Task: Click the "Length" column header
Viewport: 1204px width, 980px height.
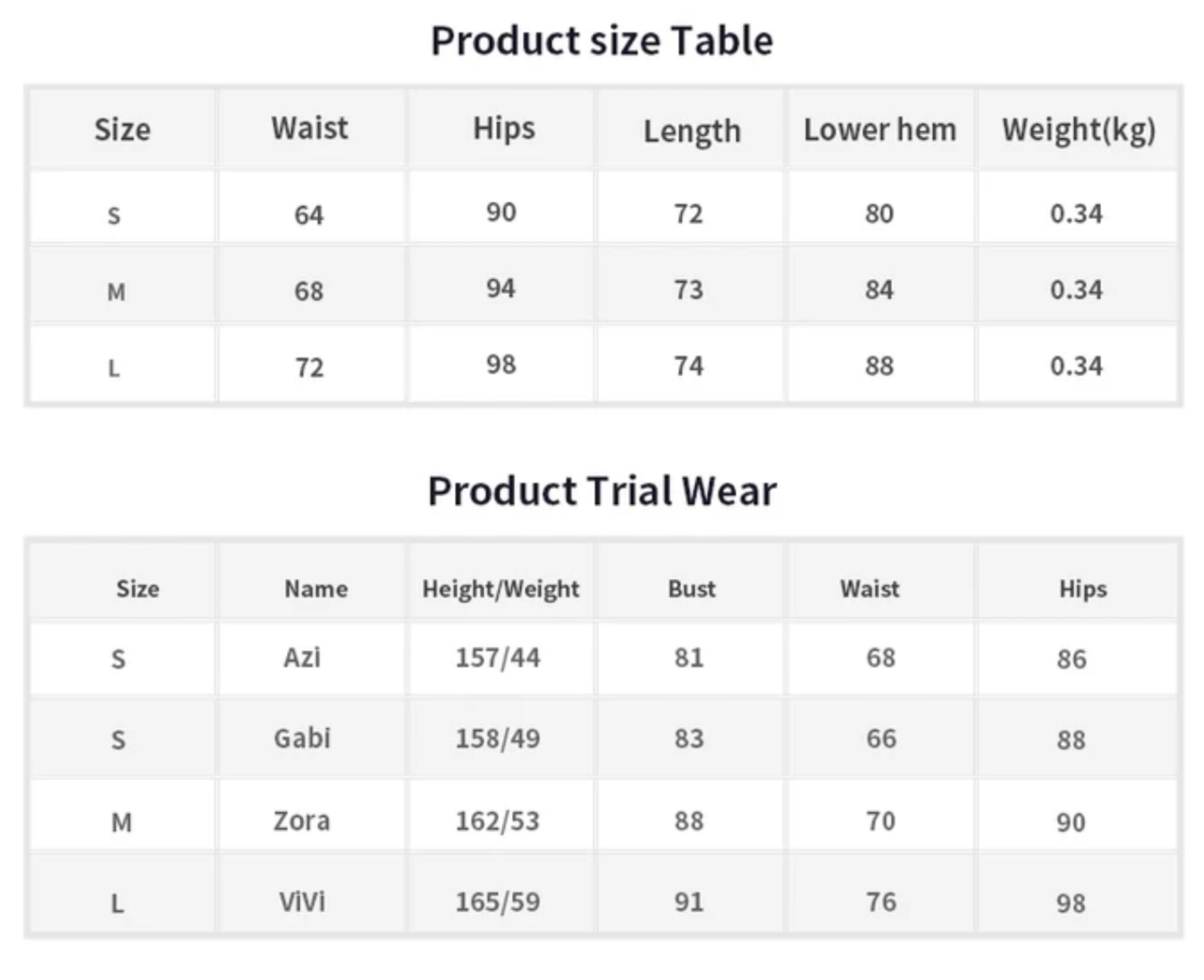Action: 692,131
